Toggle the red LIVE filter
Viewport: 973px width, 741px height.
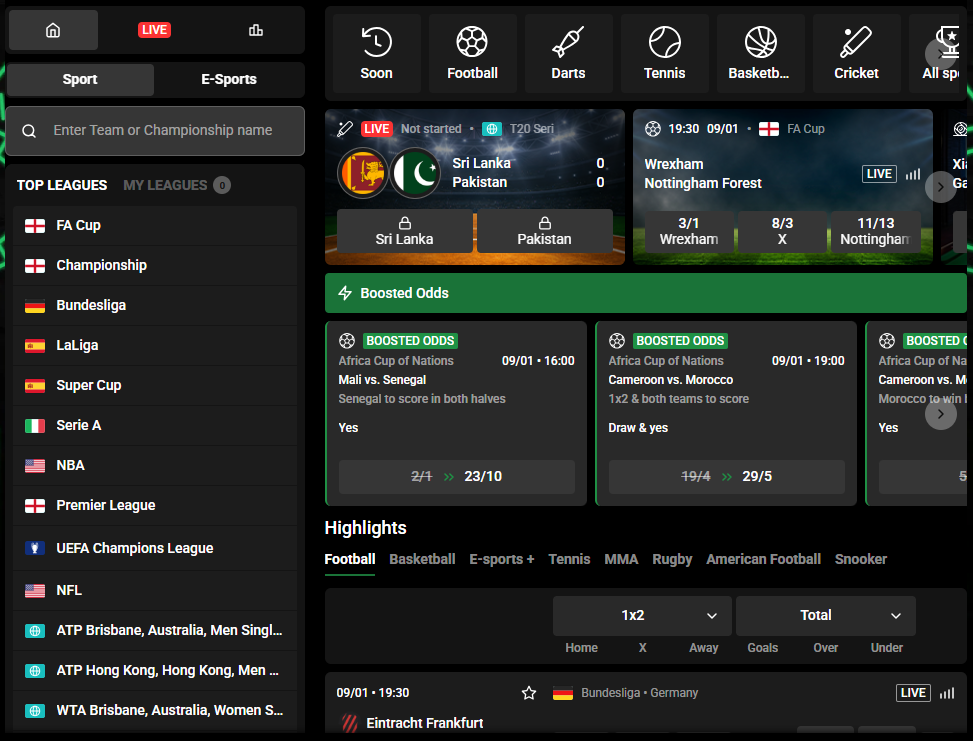154,29
